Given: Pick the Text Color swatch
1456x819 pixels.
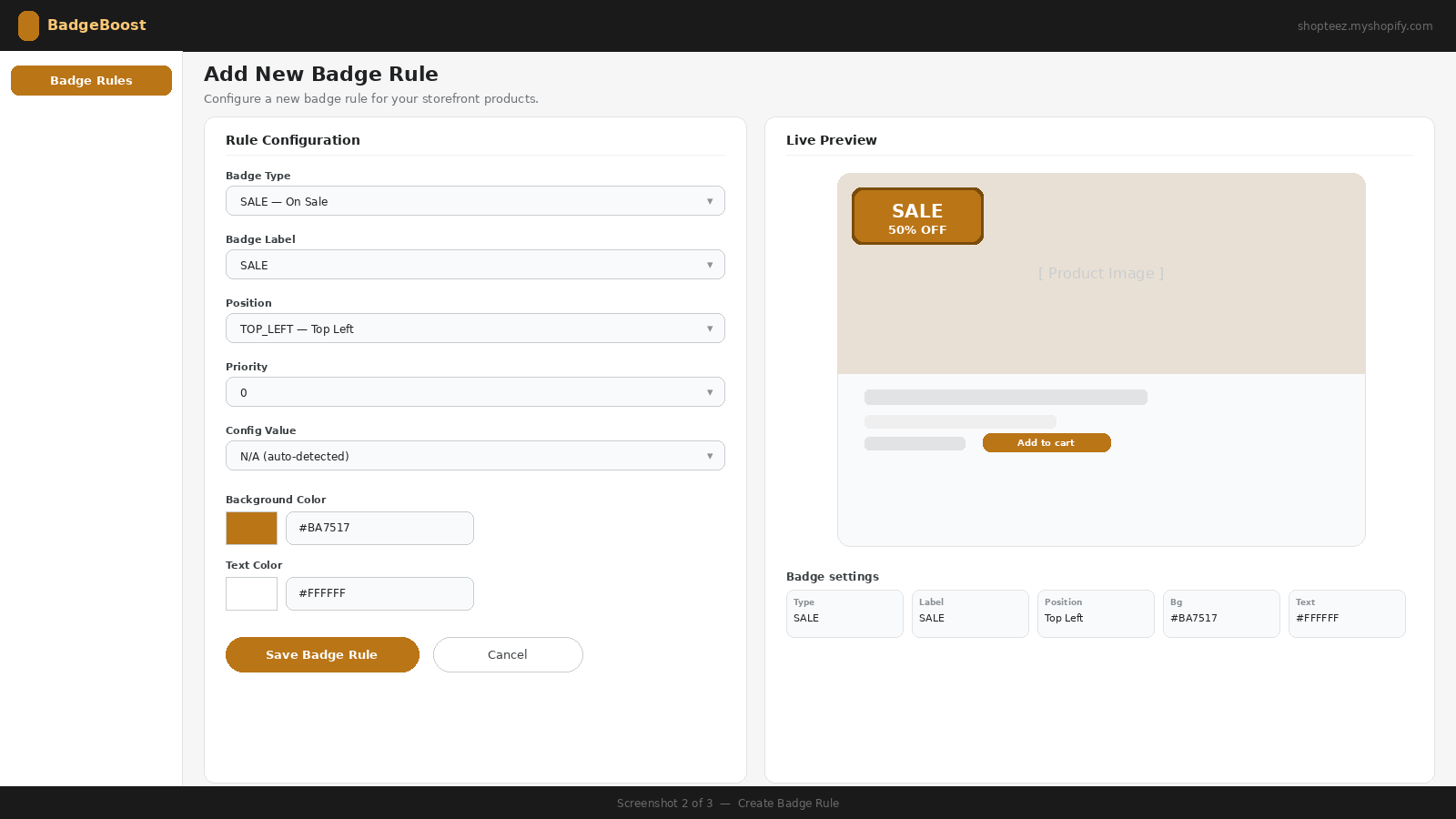Looking at the screenshot, I should coord(251,593).
